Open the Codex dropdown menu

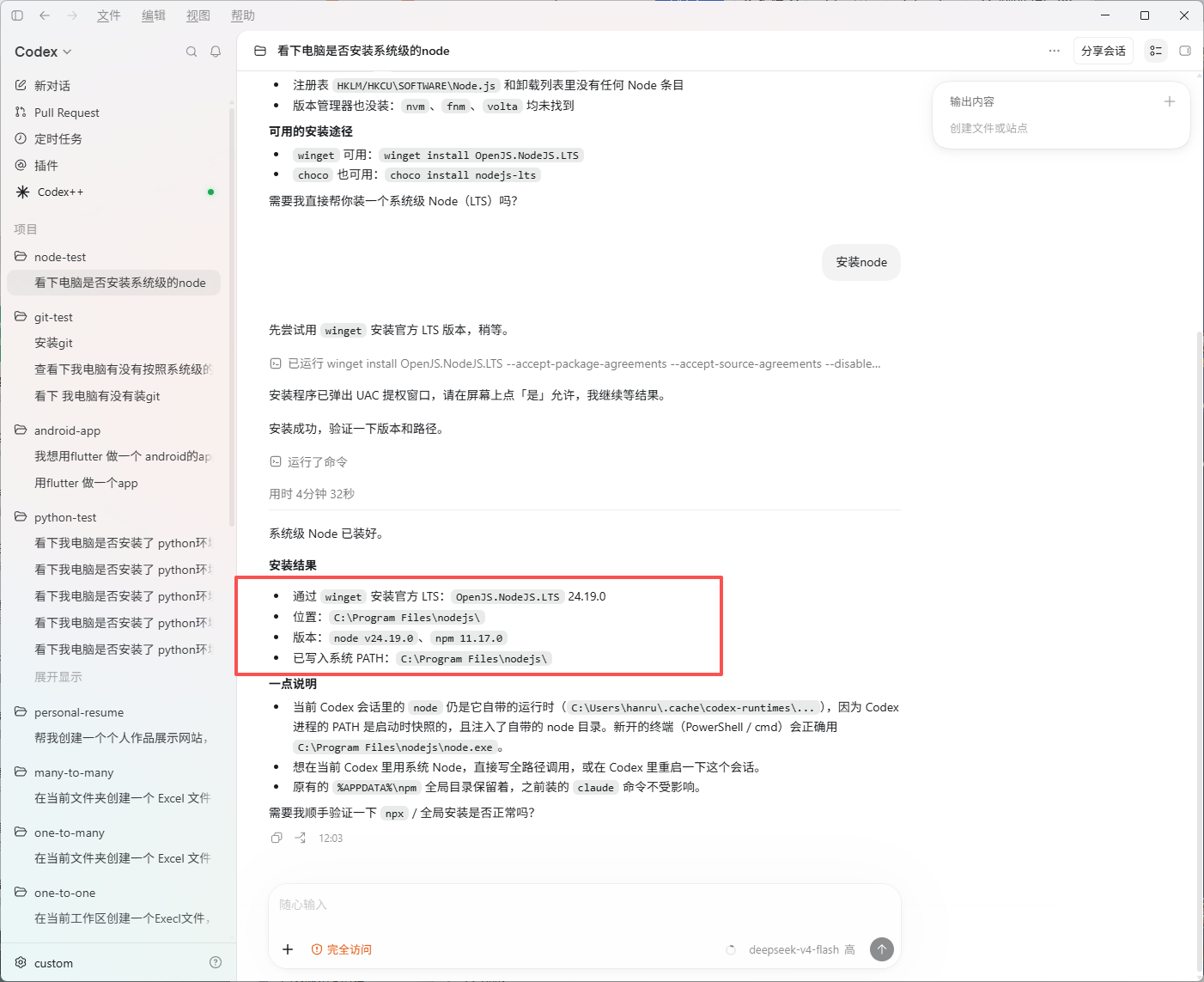(43, 52)
